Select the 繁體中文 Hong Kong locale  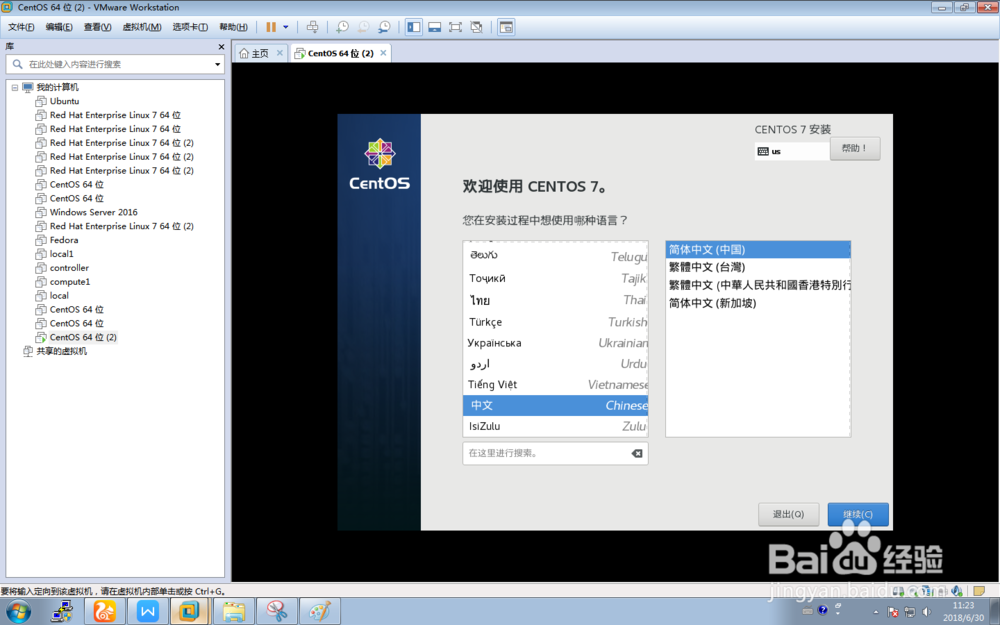(x=758, y=285)
